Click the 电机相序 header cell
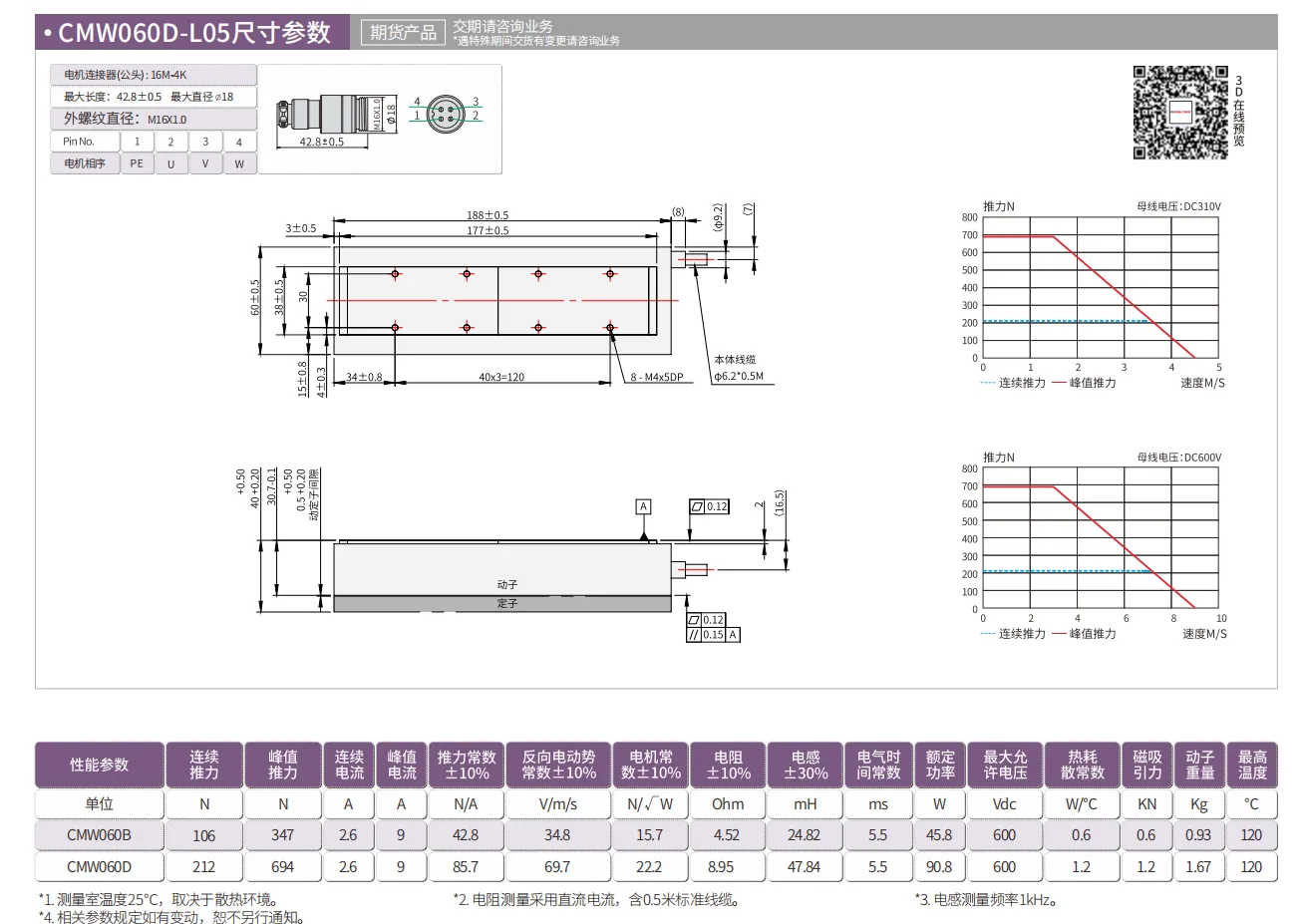The width and height of the screenshot is (1304, 924). tap(85, 163)
